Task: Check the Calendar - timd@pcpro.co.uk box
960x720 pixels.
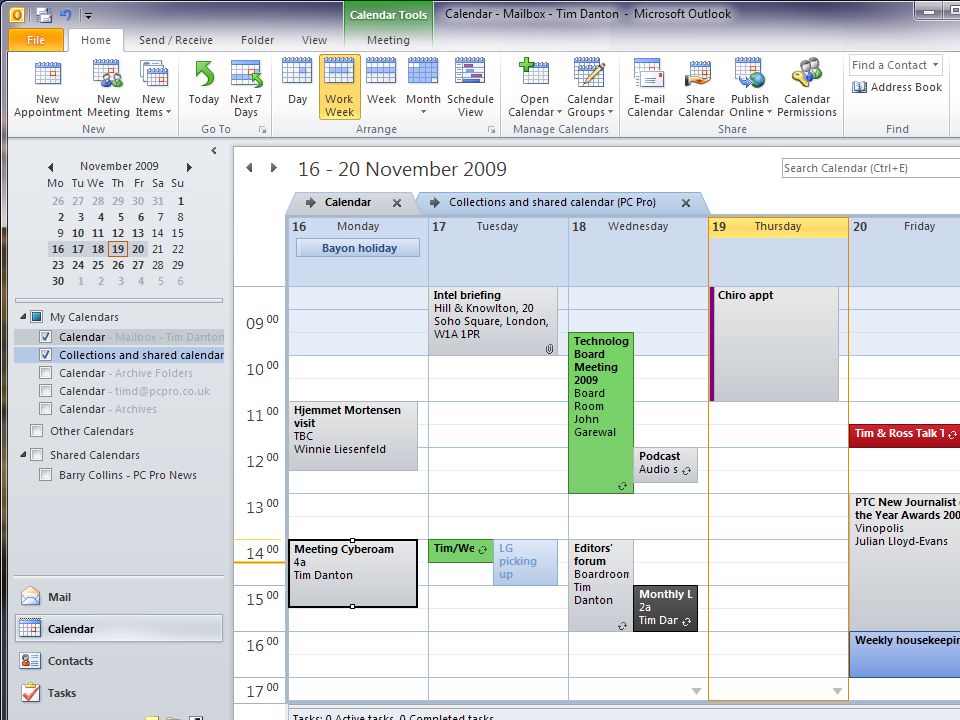Action: [x=45, y=391]
